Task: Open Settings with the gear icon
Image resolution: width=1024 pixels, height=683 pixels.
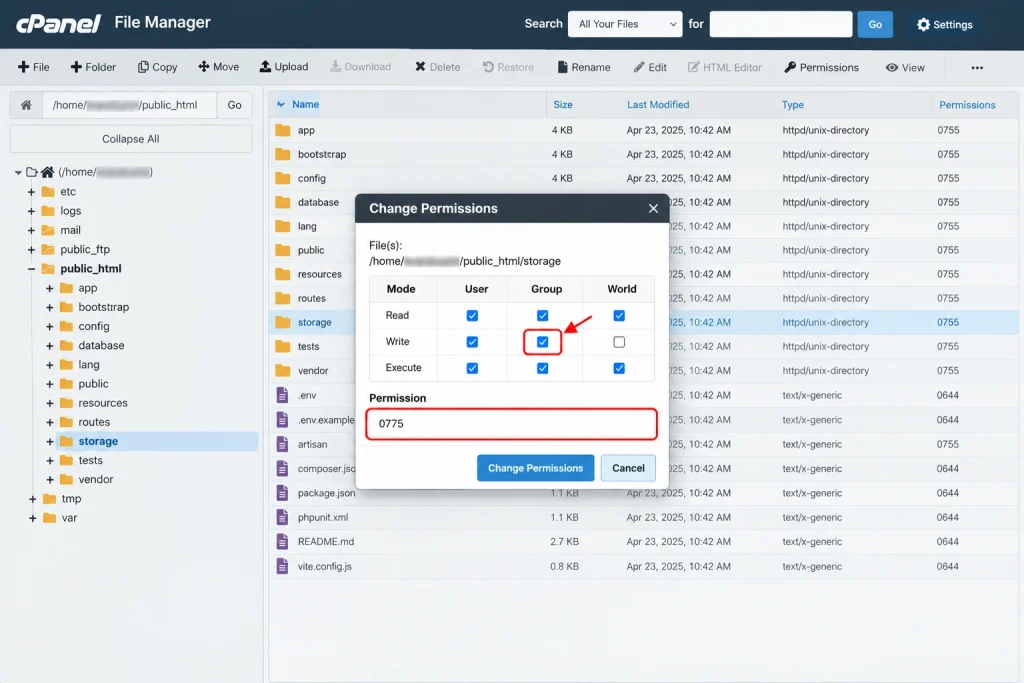Action: 944,25
